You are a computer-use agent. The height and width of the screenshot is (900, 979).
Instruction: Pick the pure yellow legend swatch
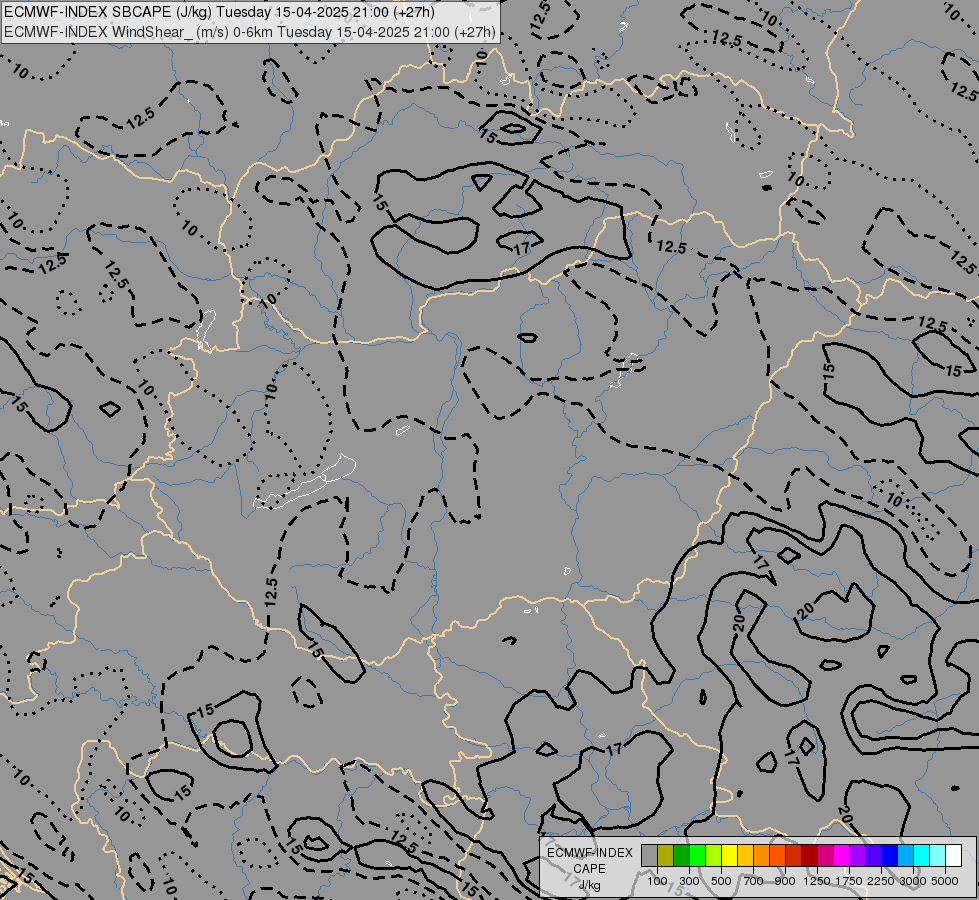click(x=729, y=855)
